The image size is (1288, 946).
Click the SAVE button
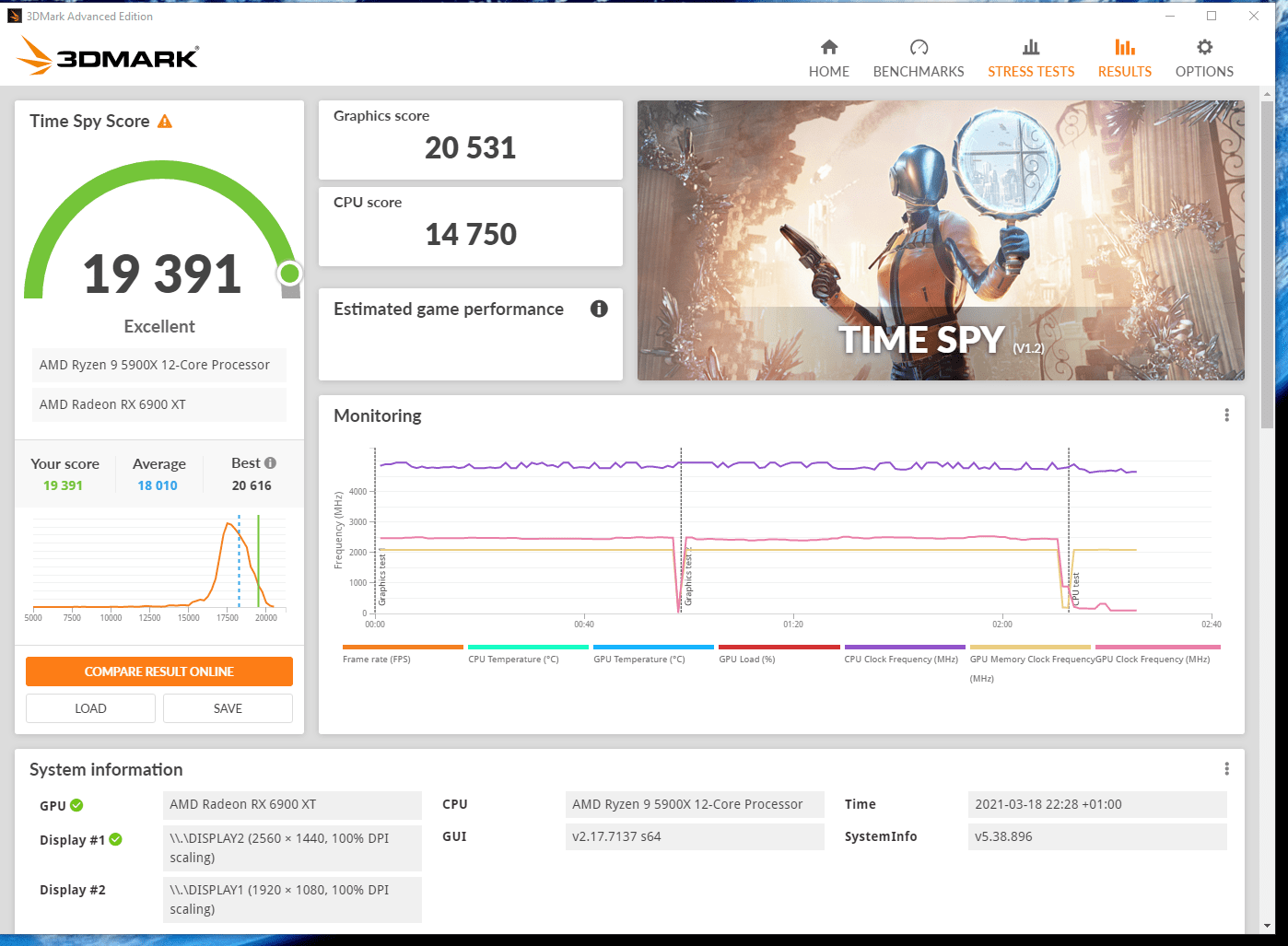pyautogui.click(x=228, y=708)
